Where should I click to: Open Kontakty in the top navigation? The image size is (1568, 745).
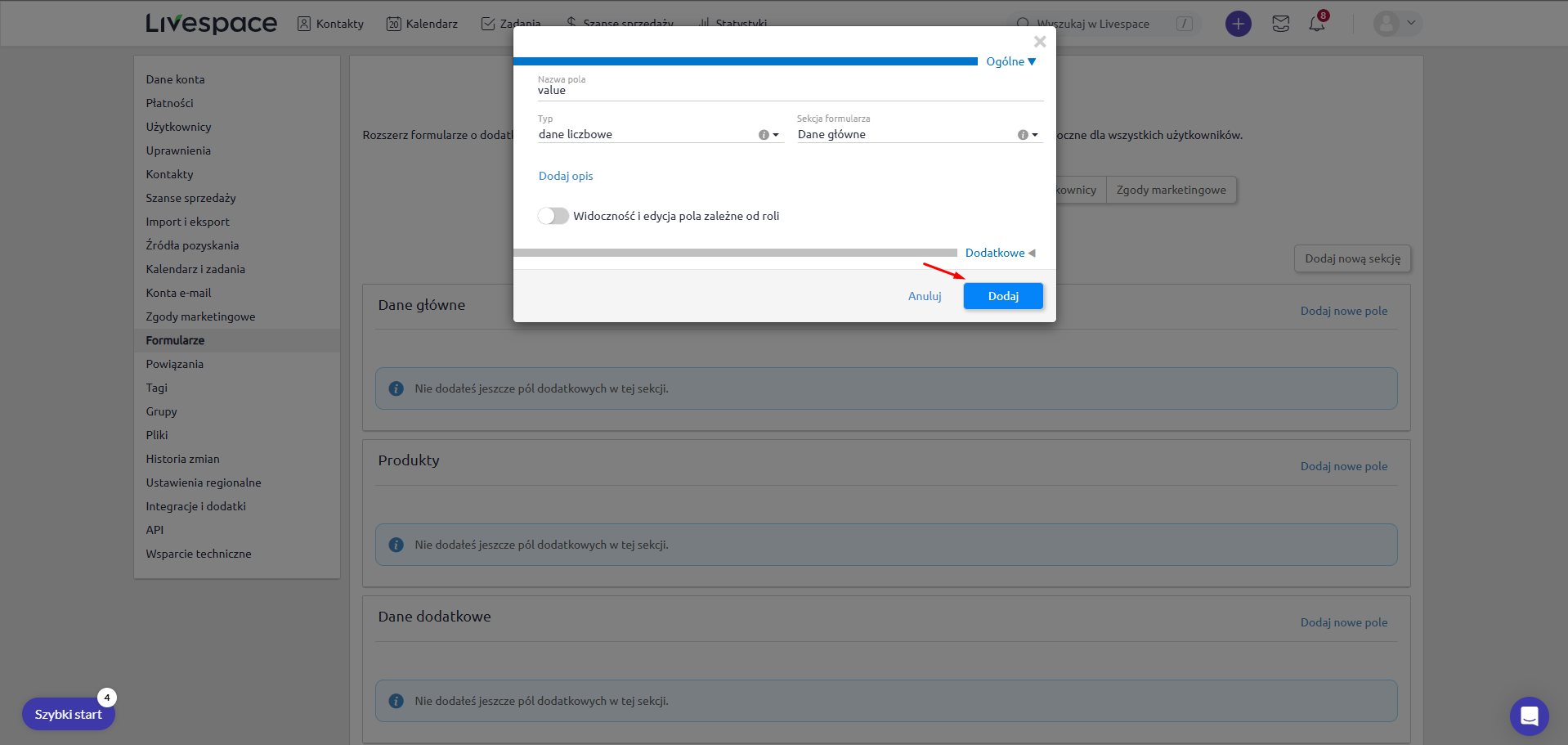pos(330,24)
